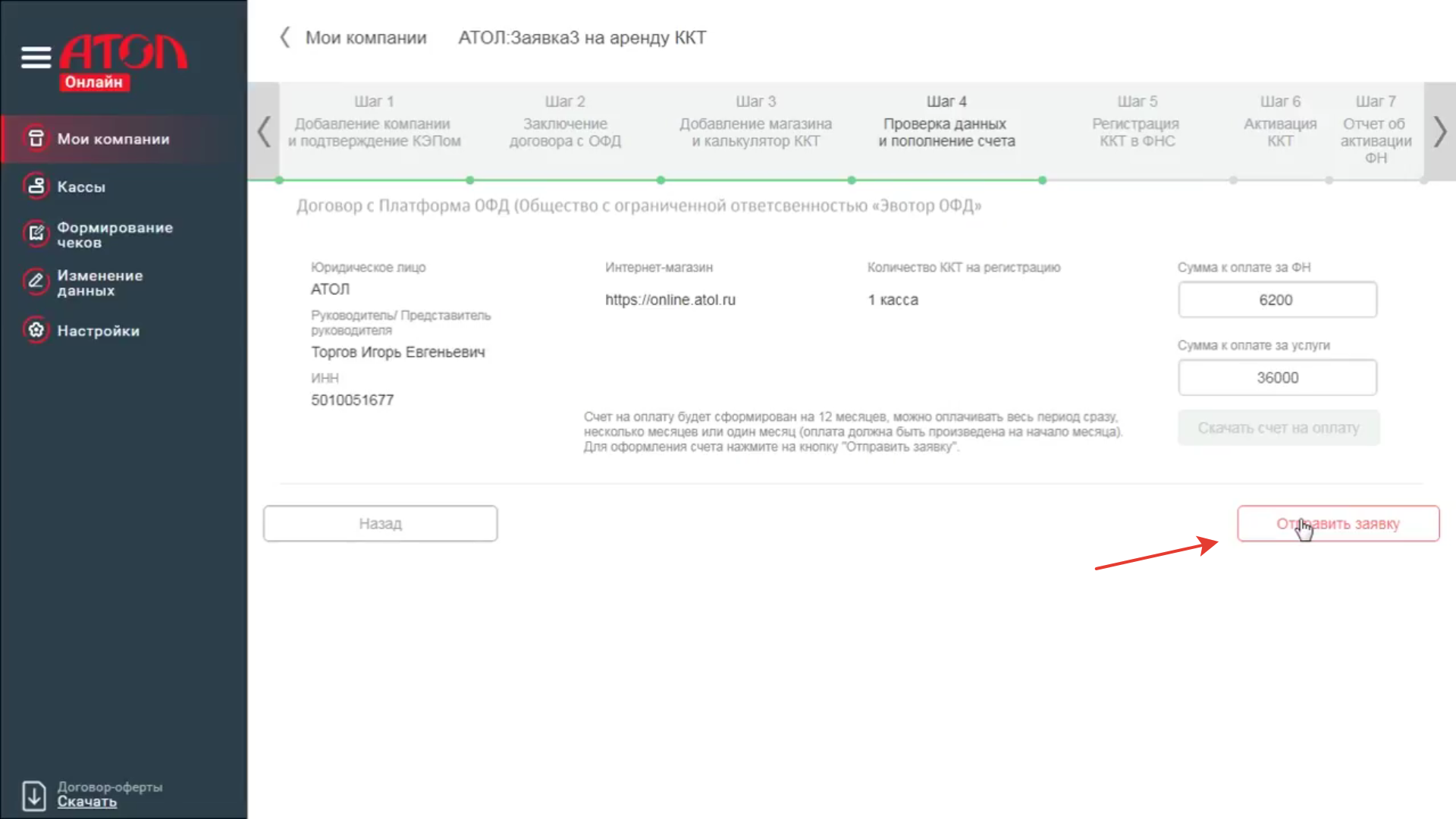Click the Назад button
This screenshot has width=1456, height=819.
[380, 523]
